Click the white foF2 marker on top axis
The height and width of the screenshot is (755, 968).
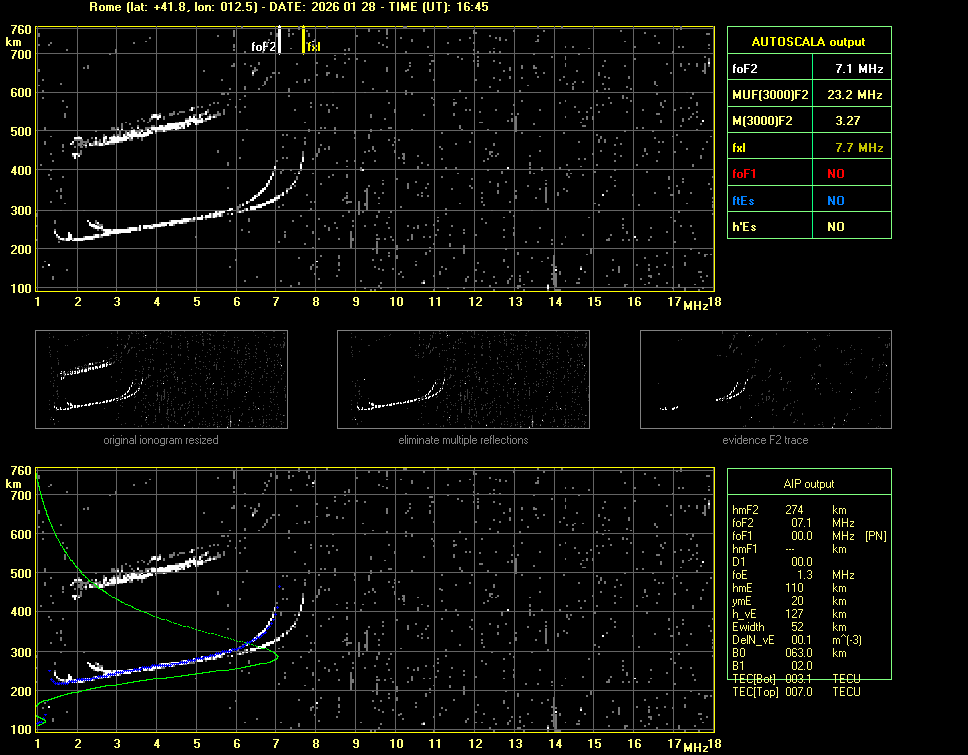(x=279, y=41)
